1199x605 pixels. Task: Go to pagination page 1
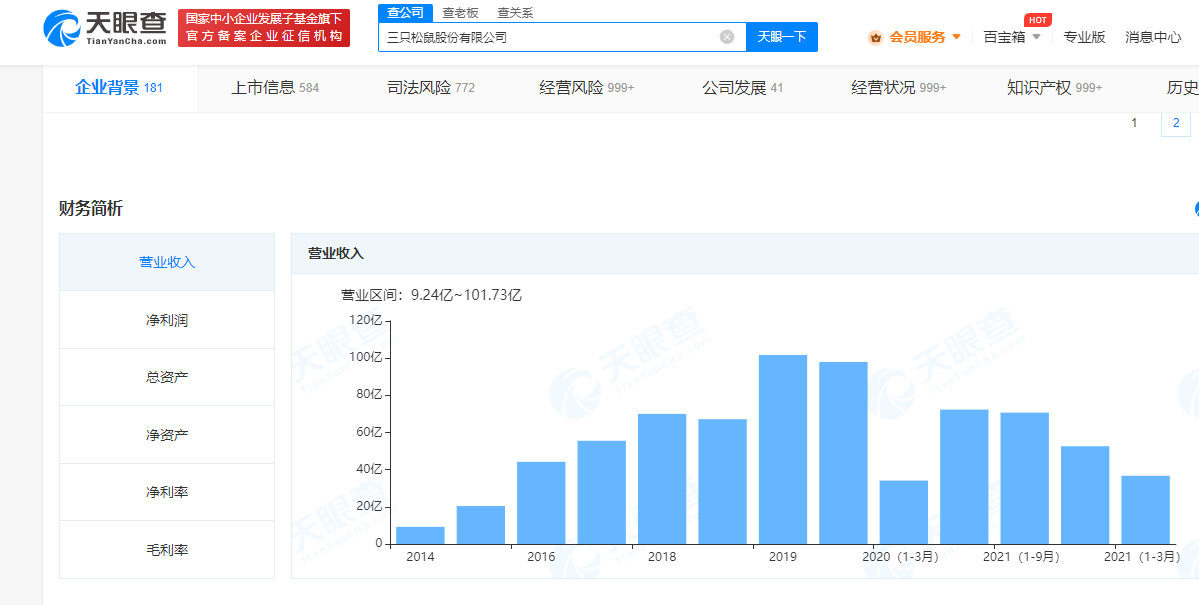pyautogui.click(x=1134, y=123)
